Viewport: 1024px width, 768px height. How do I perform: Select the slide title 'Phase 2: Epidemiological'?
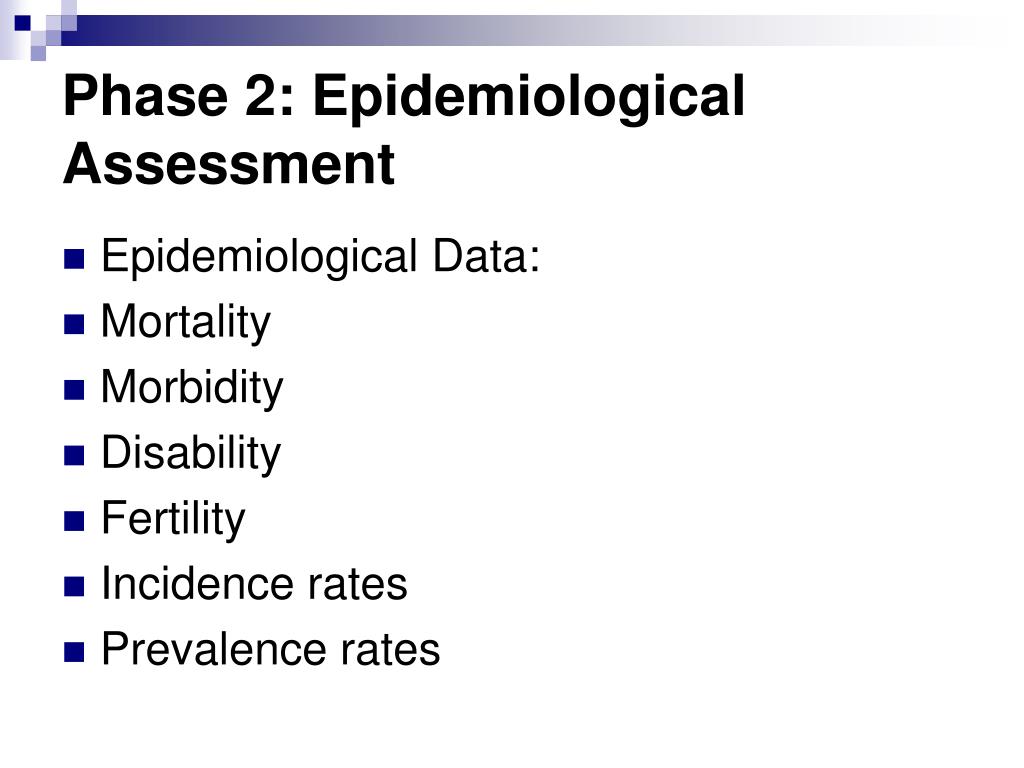404,97
